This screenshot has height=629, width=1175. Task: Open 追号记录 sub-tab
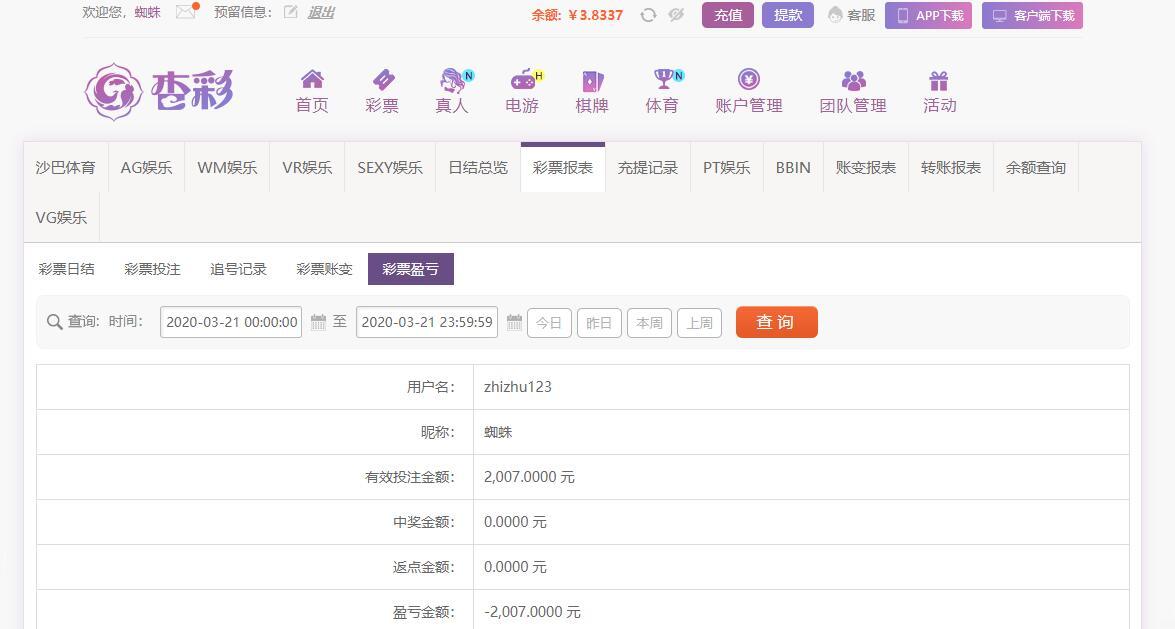(x=238, y=269)
